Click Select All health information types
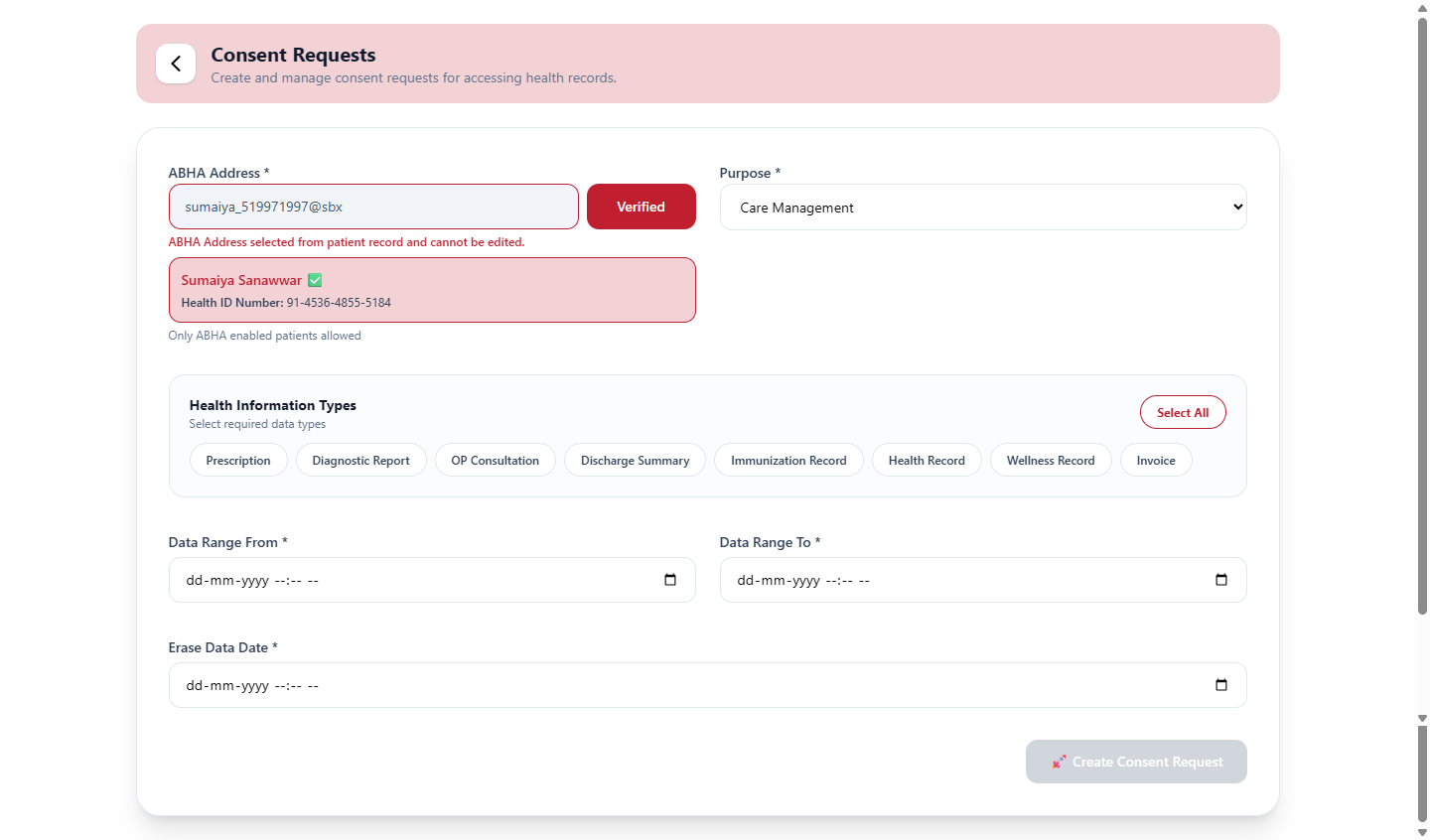 tap(1183, 413)
